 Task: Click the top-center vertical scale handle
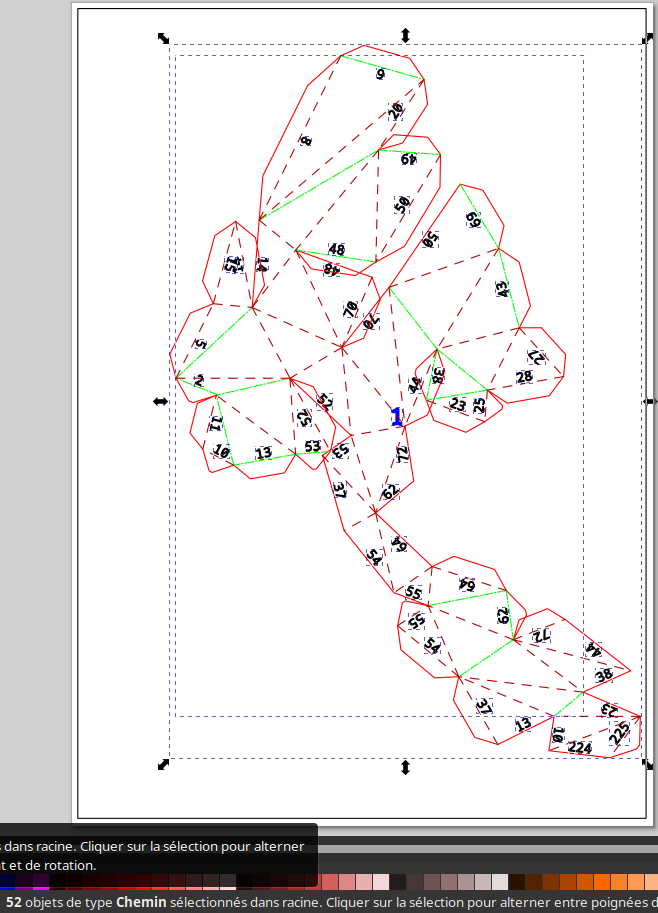405,35
